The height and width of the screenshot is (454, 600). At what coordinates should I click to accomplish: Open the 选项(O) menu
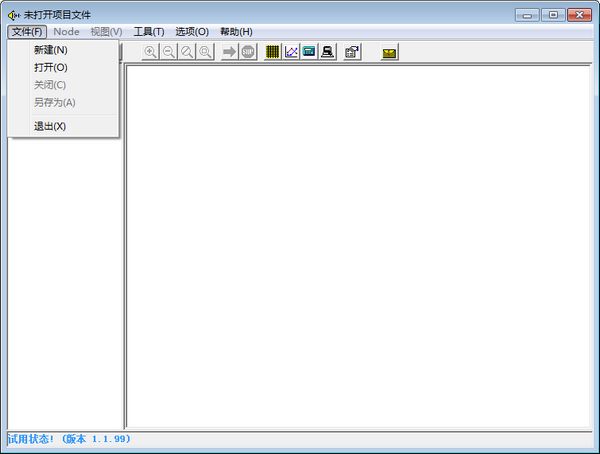pyautogui.click(x=191, y=32)
